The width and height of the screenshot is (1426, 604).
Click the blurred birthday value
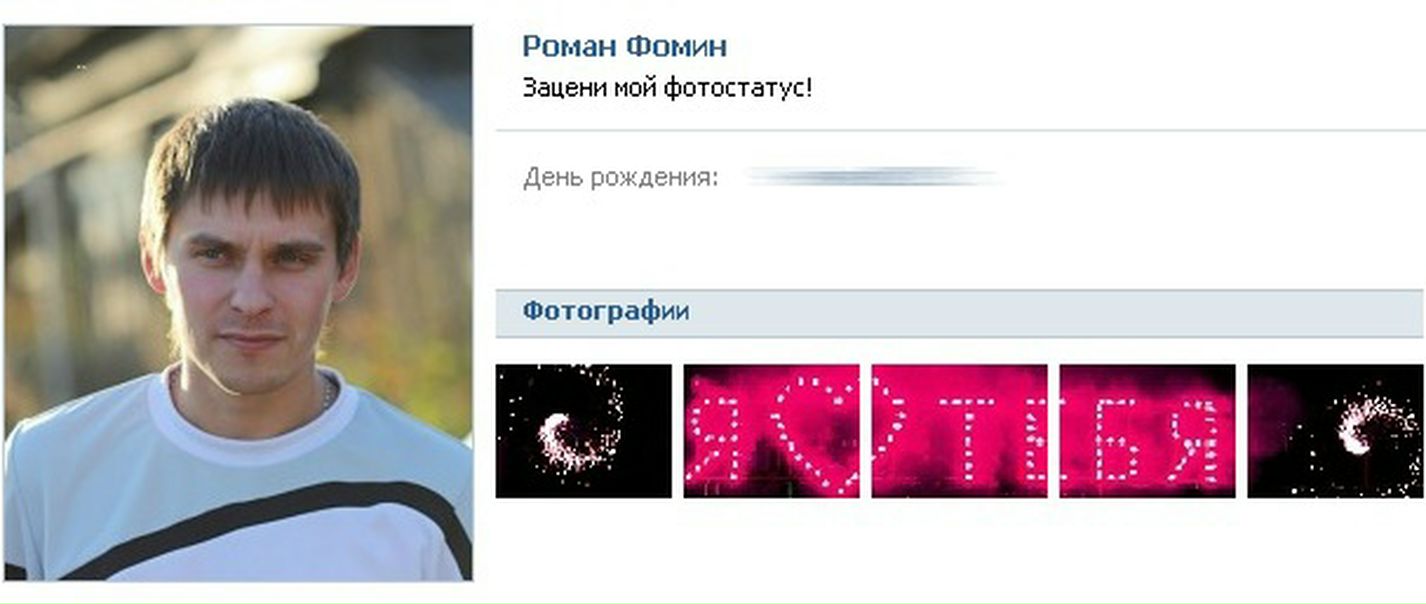[x=875, y=178]
